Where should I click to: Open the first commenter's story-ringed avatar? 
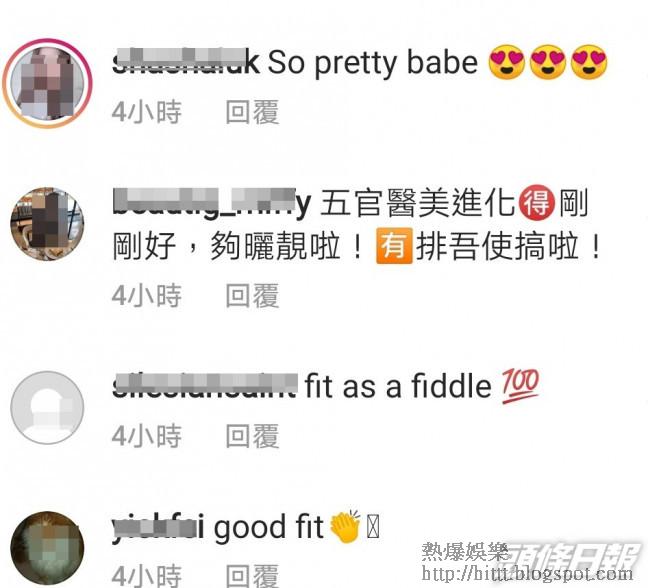(x=48, y=83)
